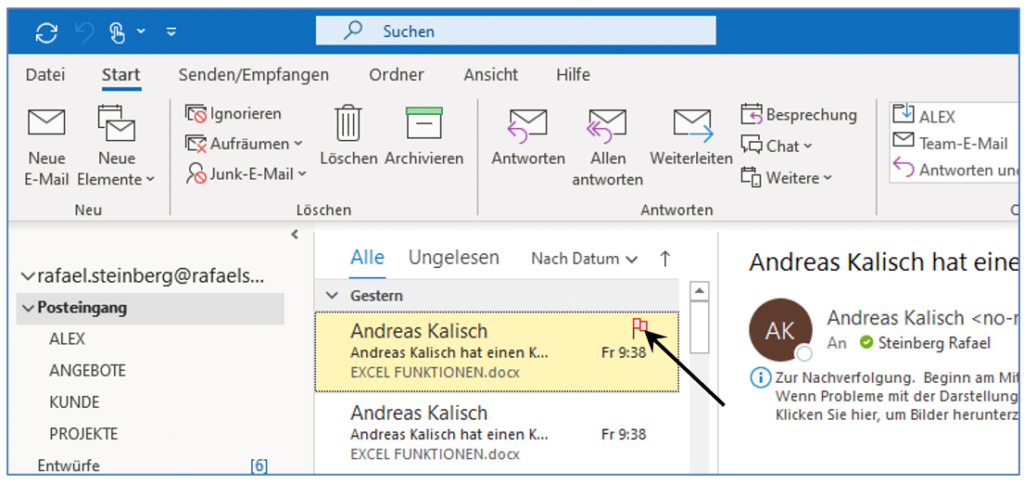1024x484 pixels.
Task: Click "Klicken Sie hier, um Bilder herunterzuladen" line
Action: 897,415
